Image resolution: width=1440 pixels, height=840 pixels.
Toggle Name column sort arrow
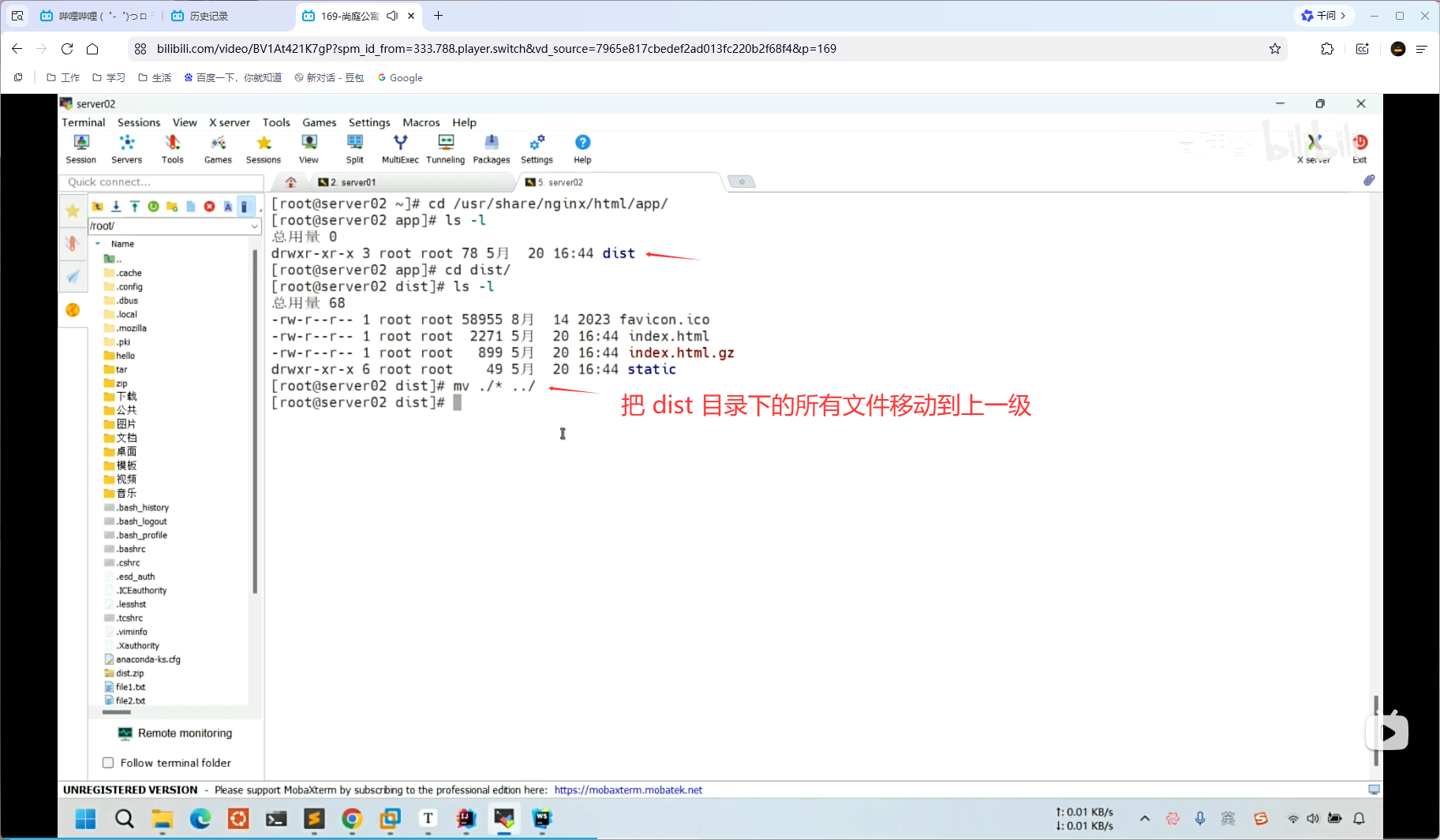pos(98,244)
